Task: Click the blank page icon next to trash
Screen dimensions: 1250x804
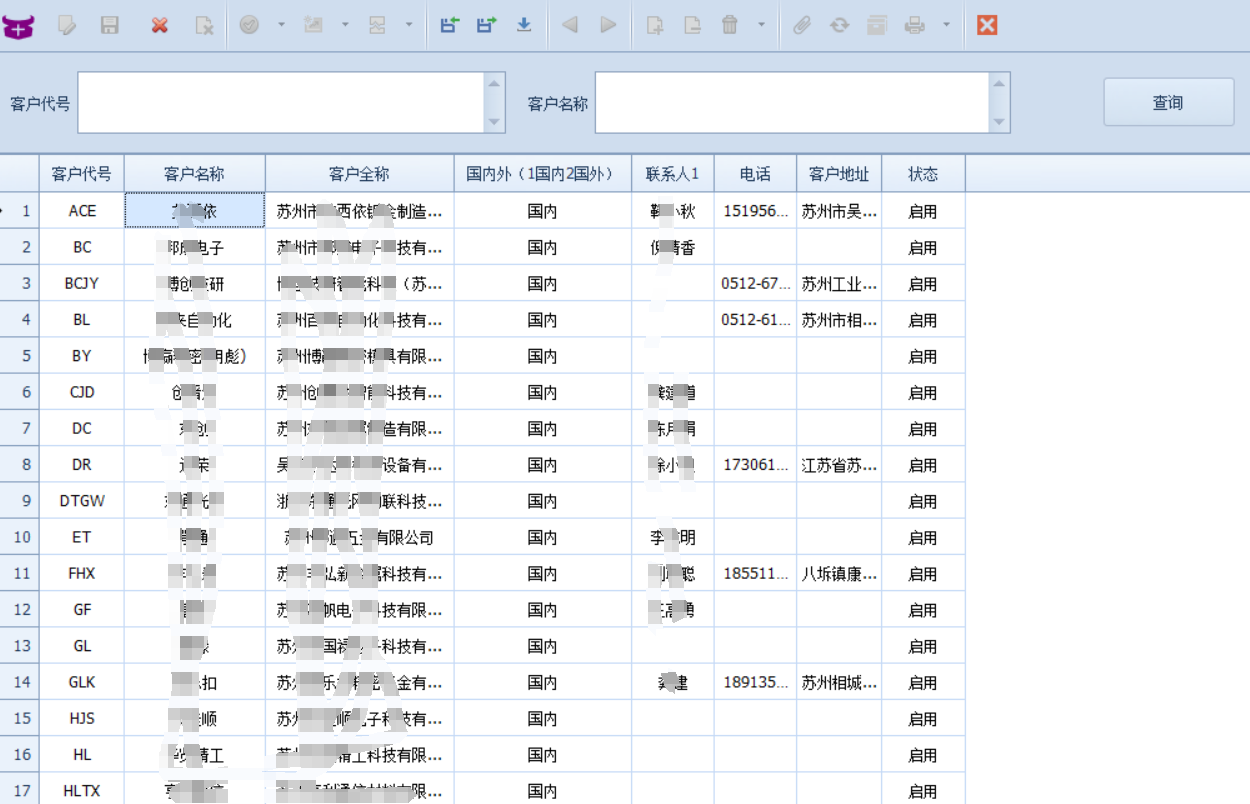Action: [692, 25]
